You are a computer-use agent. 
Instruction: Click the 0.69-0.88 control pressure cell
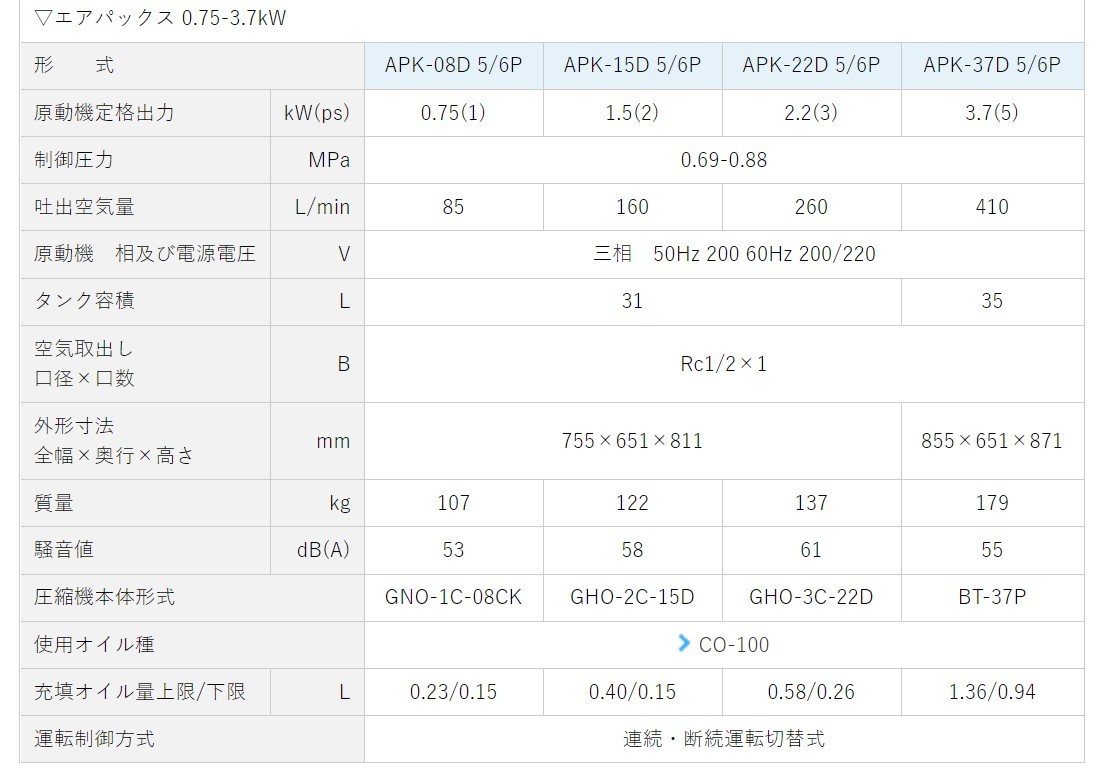click(x=723, y=160)
